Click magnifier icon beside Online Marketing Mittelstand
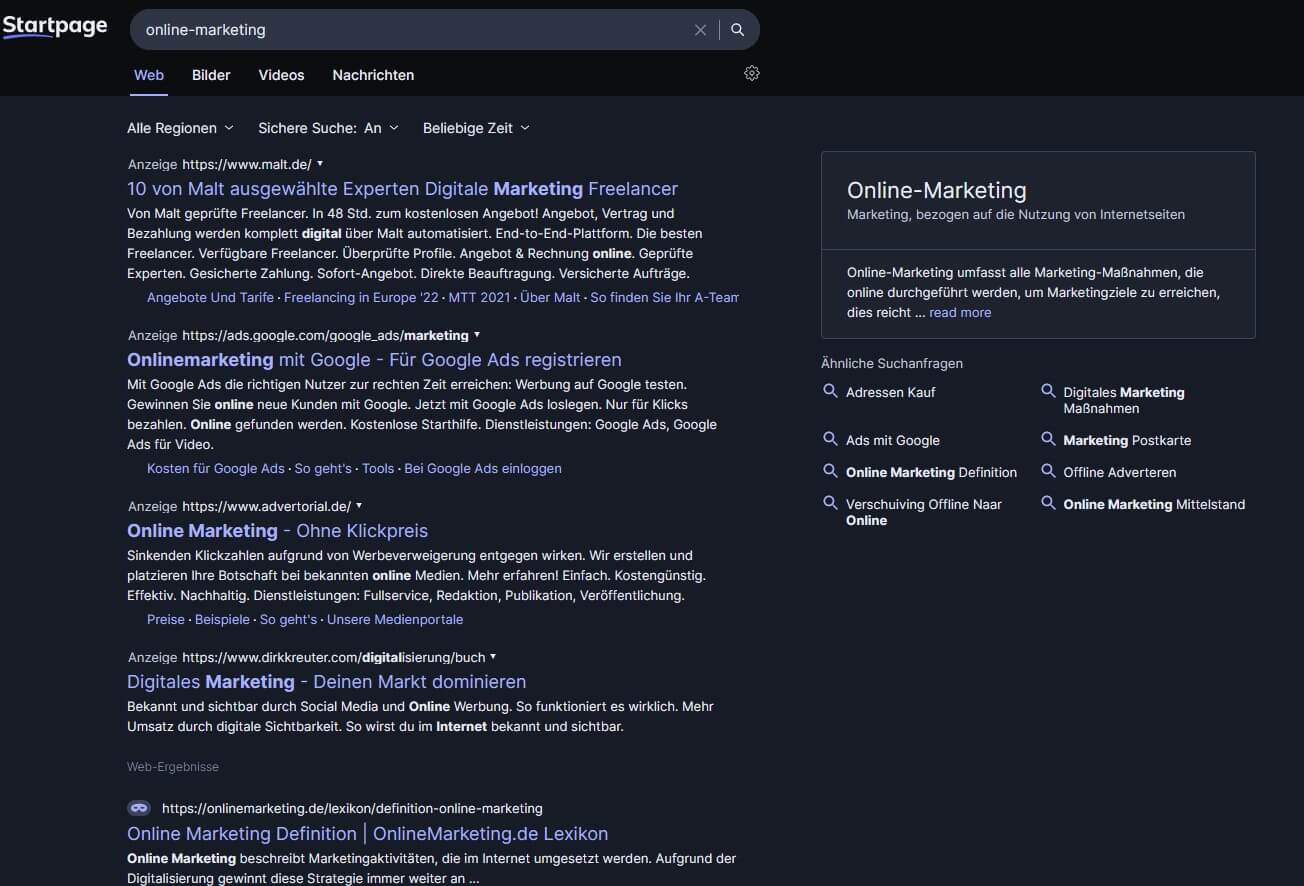 pos(1048,503)
